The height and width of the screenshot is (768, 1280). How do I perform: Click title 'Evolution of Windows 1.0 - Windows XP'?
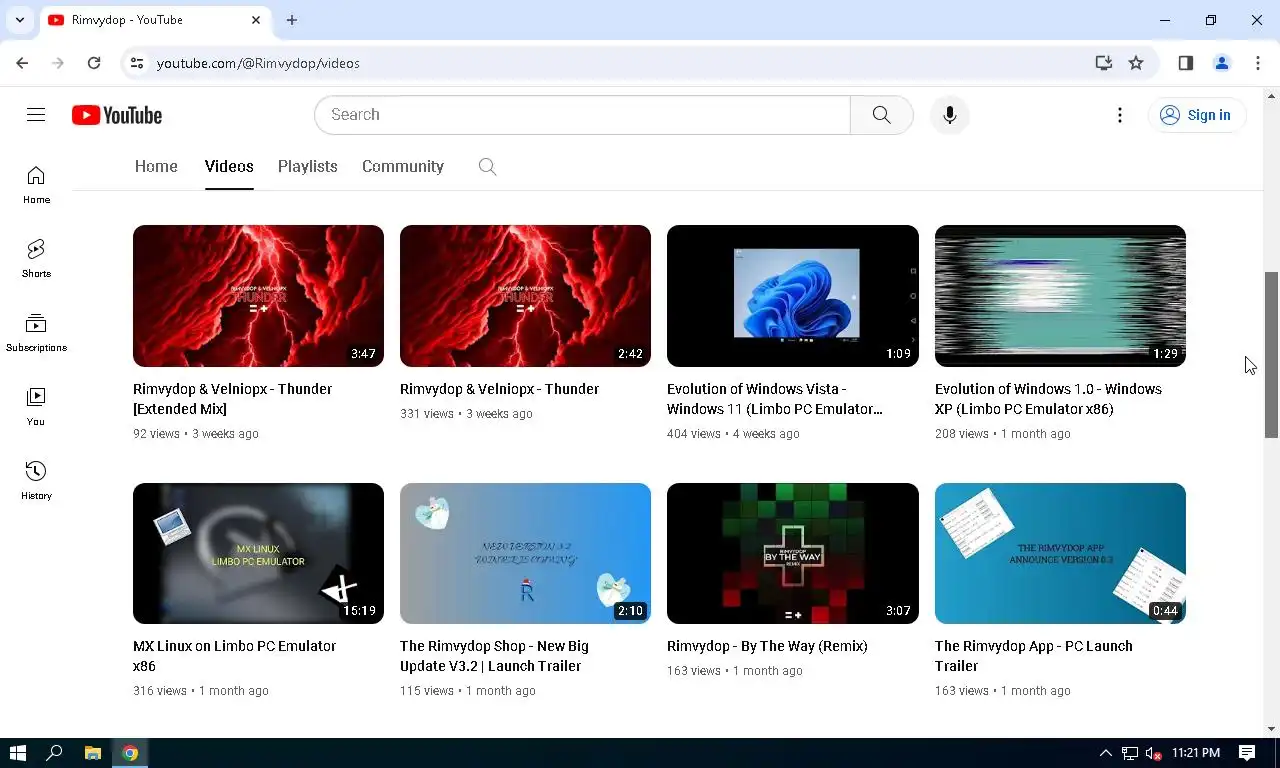pos(1048,399)
